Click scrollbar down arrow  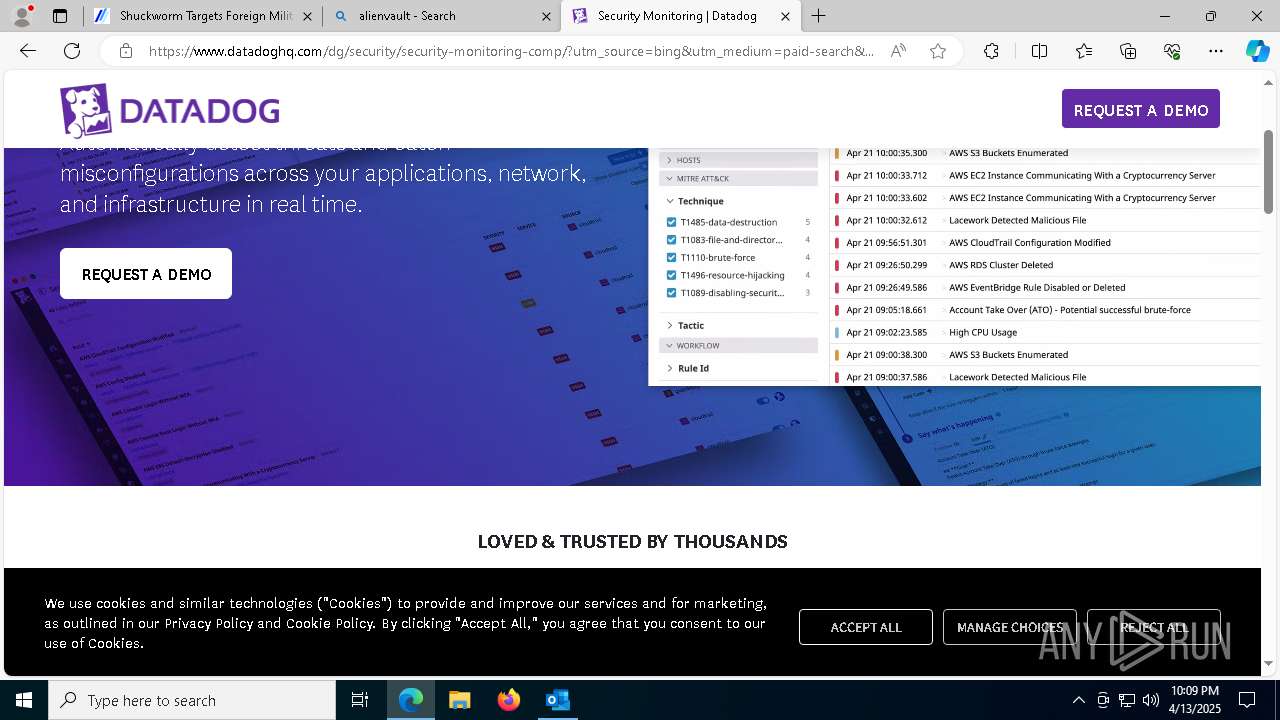(x=1269, y=663)
